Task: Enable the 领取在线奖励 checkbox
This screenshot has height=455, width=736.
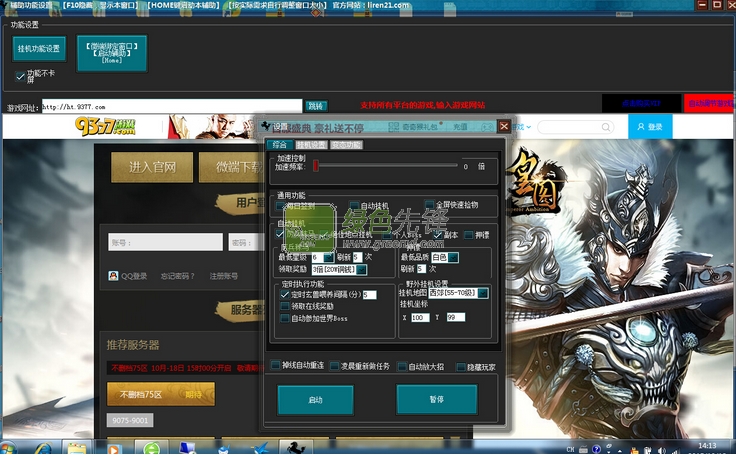Action: click(284, 306)
